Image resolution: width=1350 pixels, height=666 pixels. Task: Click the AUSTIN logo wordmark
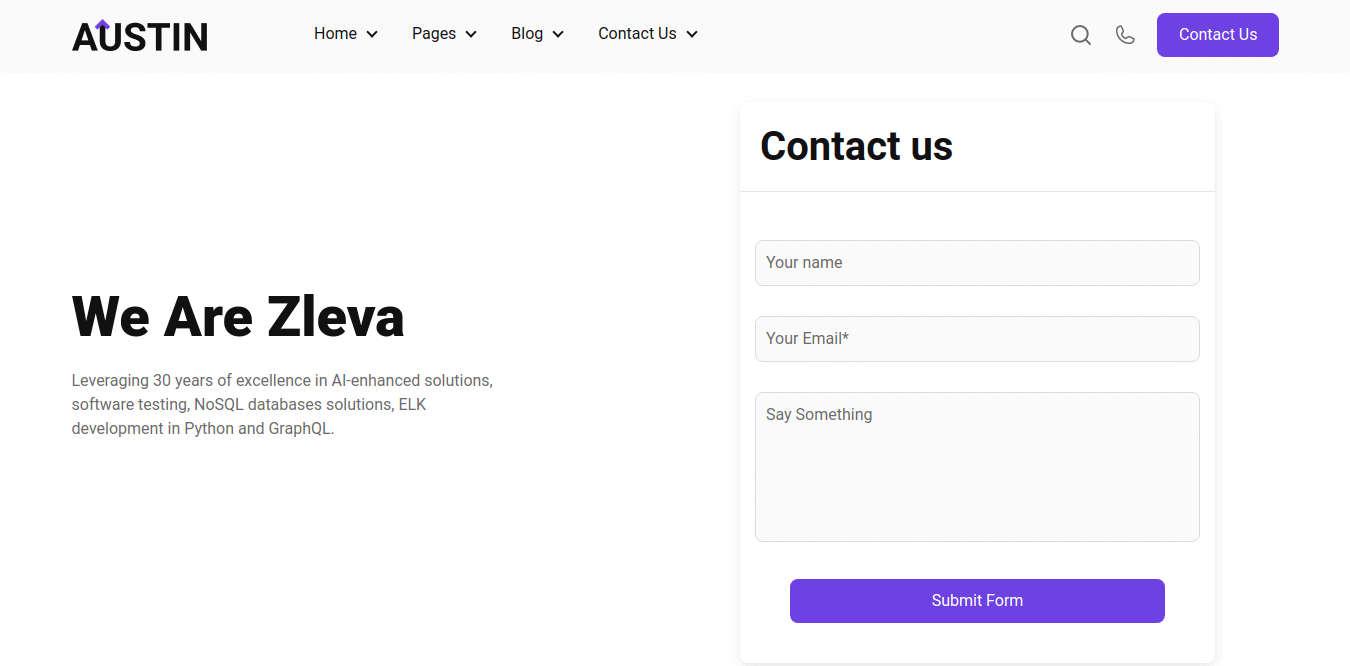coord(140,38)
